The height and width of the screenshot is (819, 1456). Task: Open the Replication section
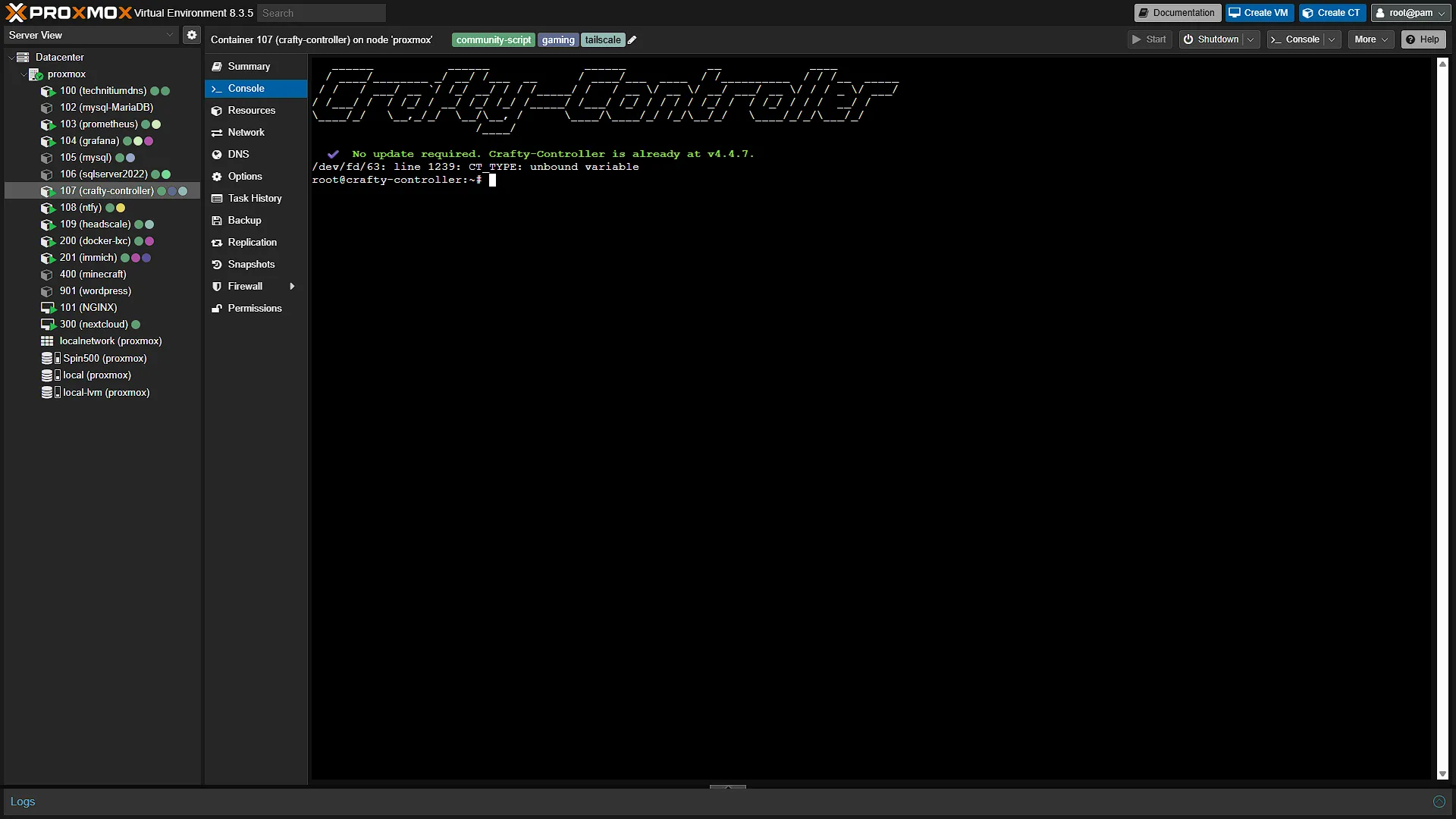(256, 243)
